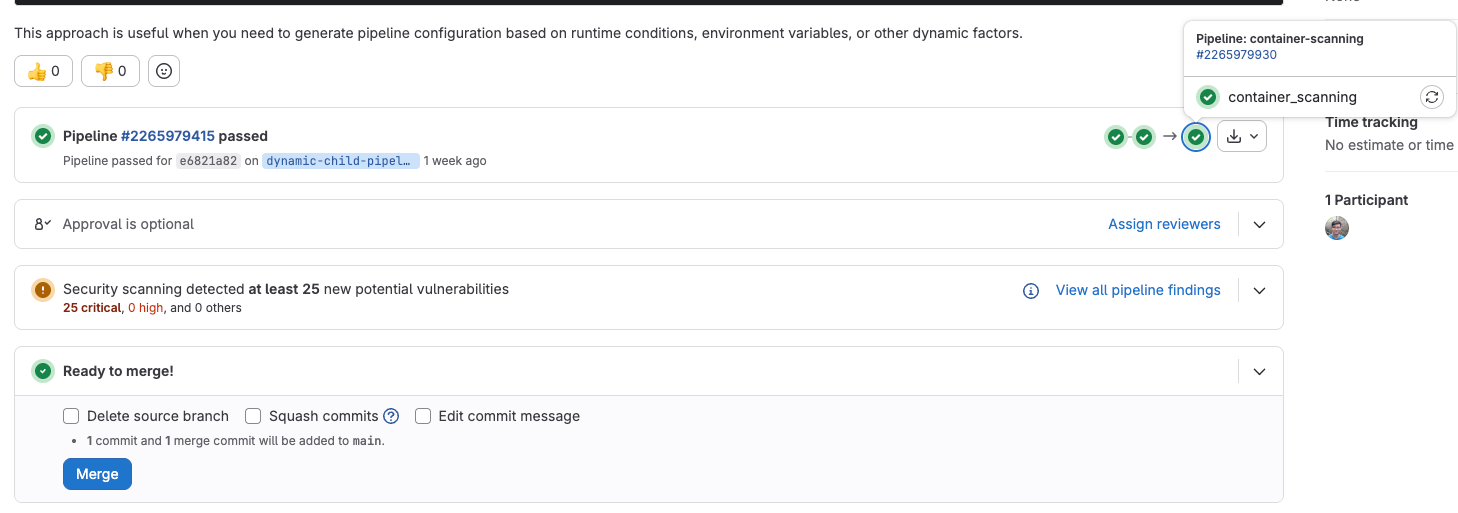Add a thumbs up reaction
This screenshot has height=513, width=1458.
43,71
